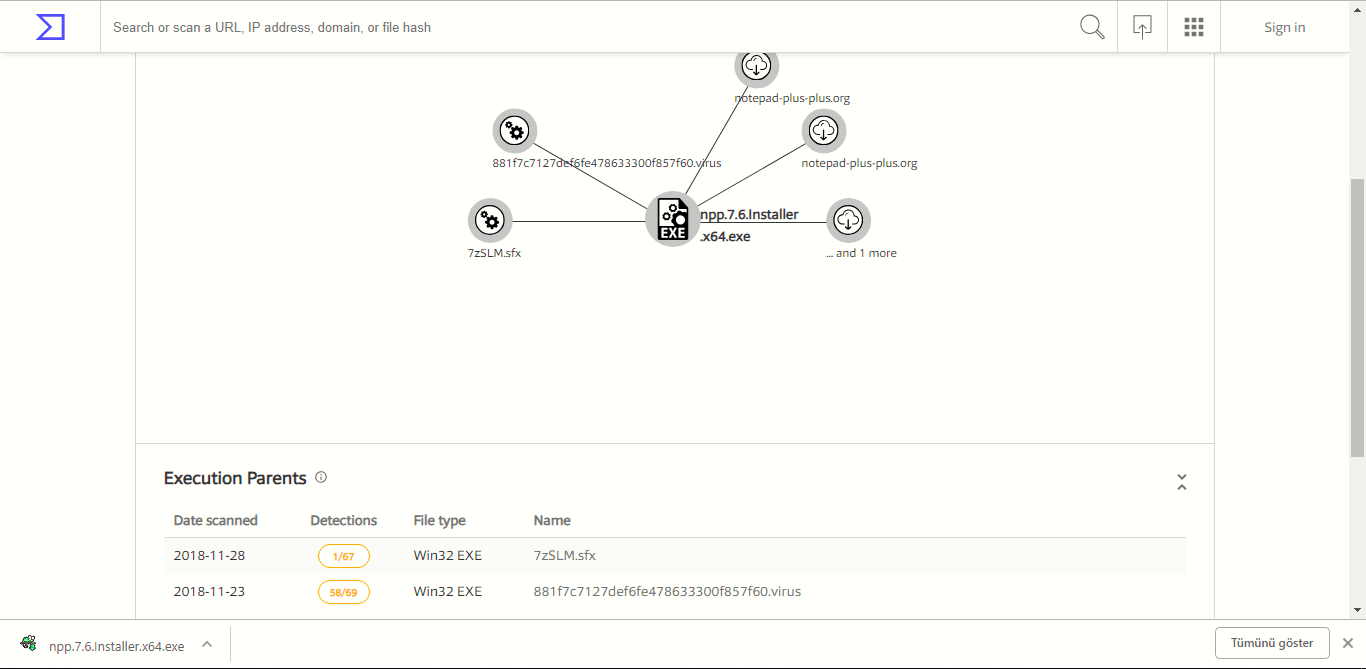
Task: Click Tümünü göster button
Action: tap(1272, 643)
